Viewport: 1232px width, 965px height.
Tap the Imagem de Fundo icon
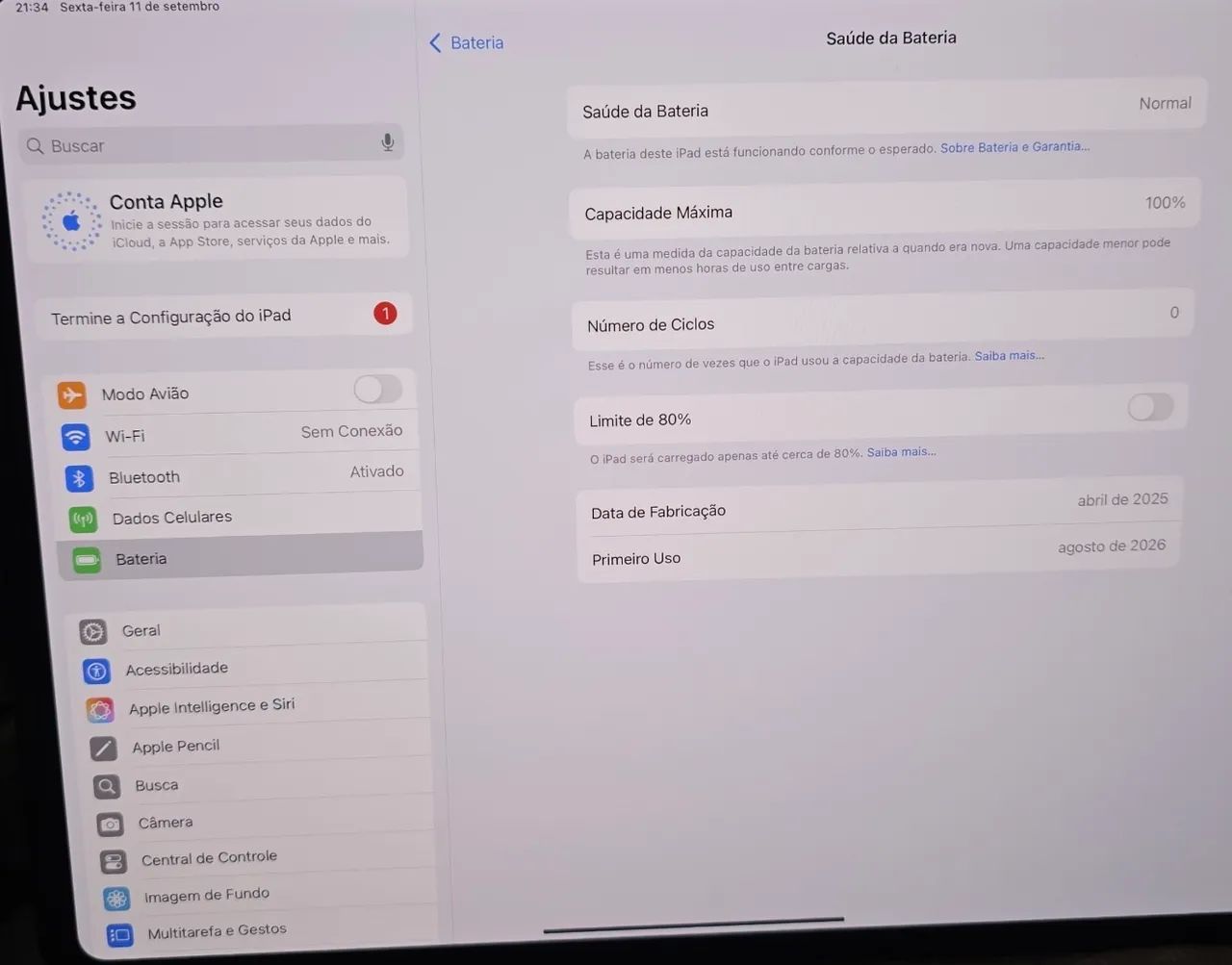tap(116, 899)
